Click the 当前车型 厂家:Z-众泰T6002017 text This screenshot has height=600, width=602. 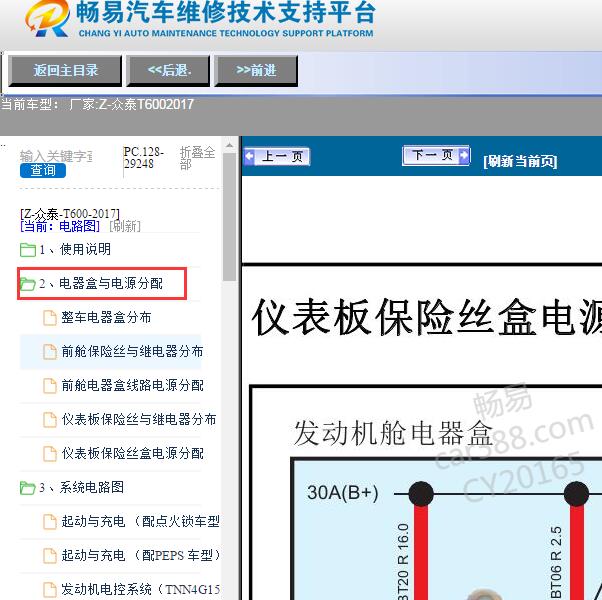[98, 104]
